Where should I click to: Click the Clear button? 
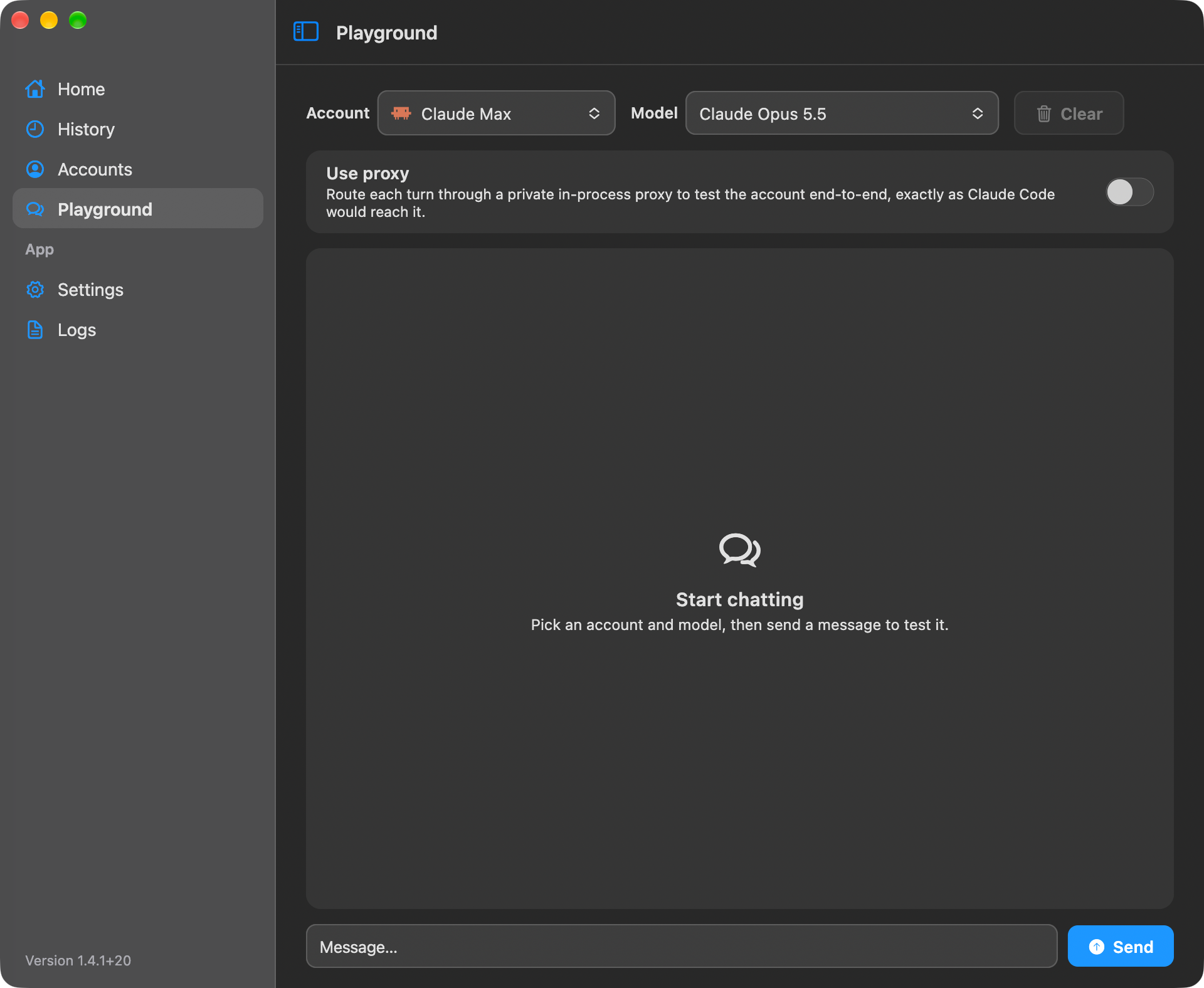[1069, 113]
